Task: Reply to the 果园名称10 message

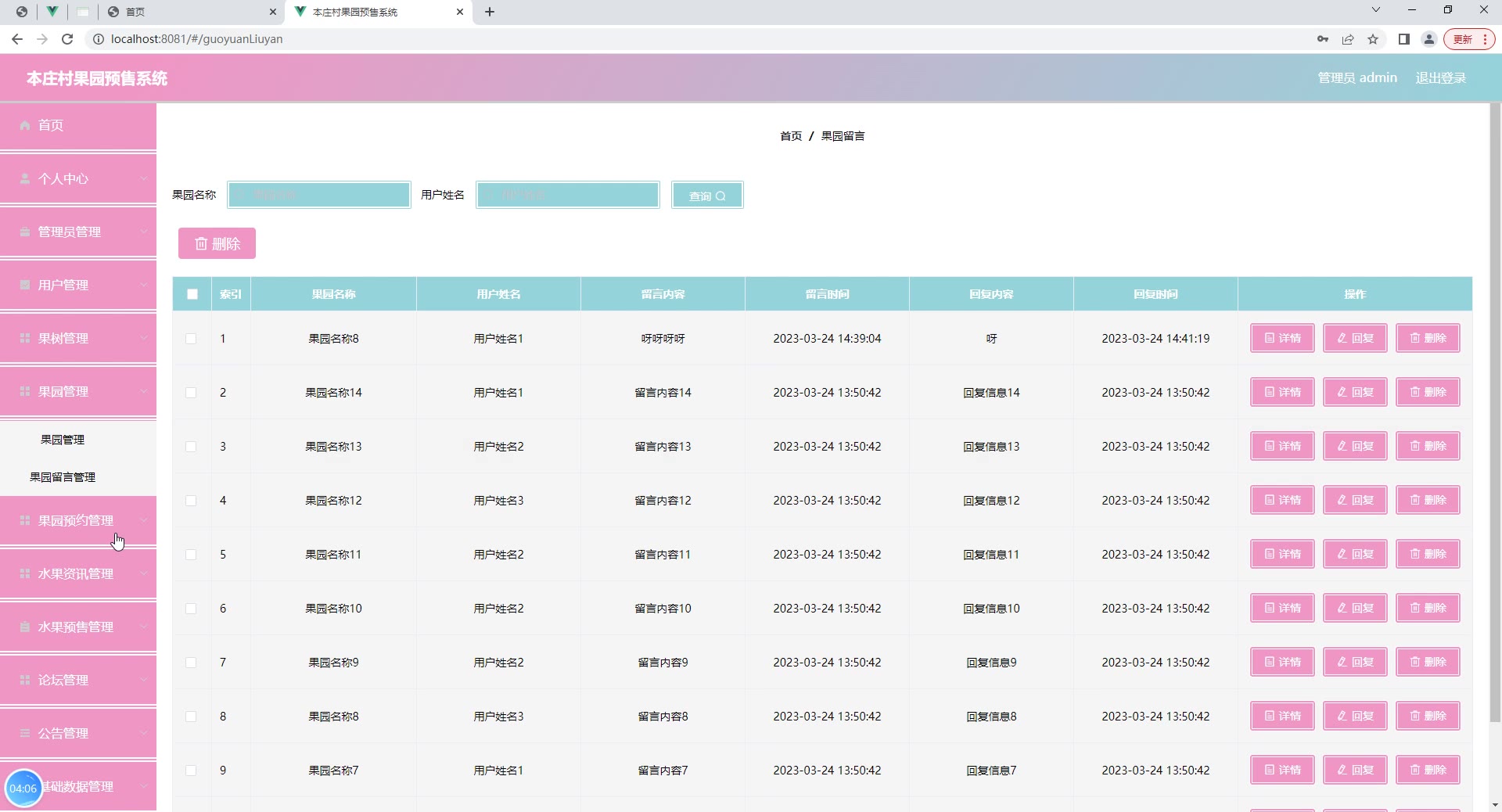Action: [1355, 608]
